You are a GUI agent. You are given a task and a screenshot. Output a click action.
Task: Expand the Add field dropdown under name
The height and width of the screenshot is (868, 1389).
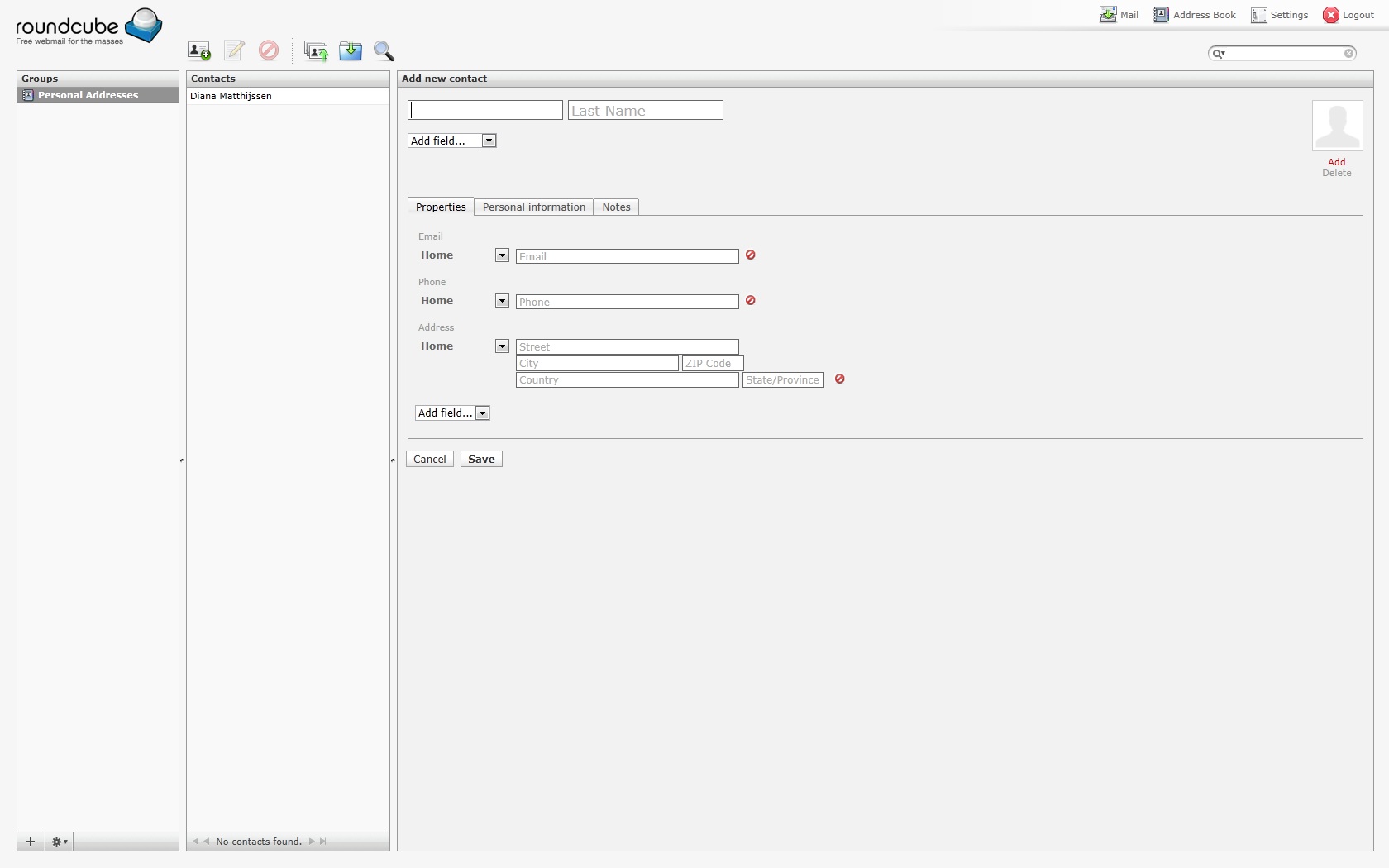(x=452, y=141)
